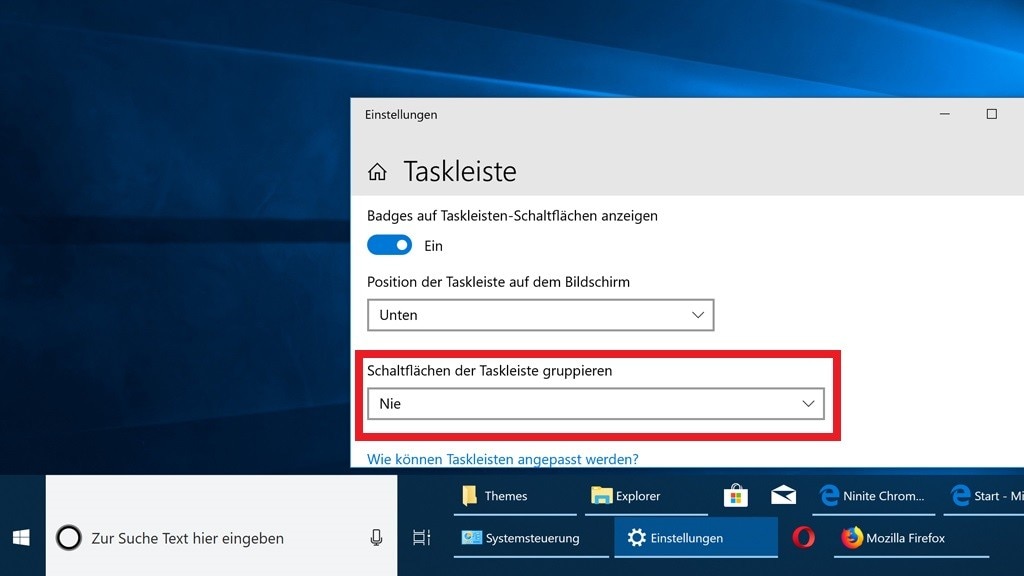
Task: Click the Cortana search circle icon
Action: (68, 537)
